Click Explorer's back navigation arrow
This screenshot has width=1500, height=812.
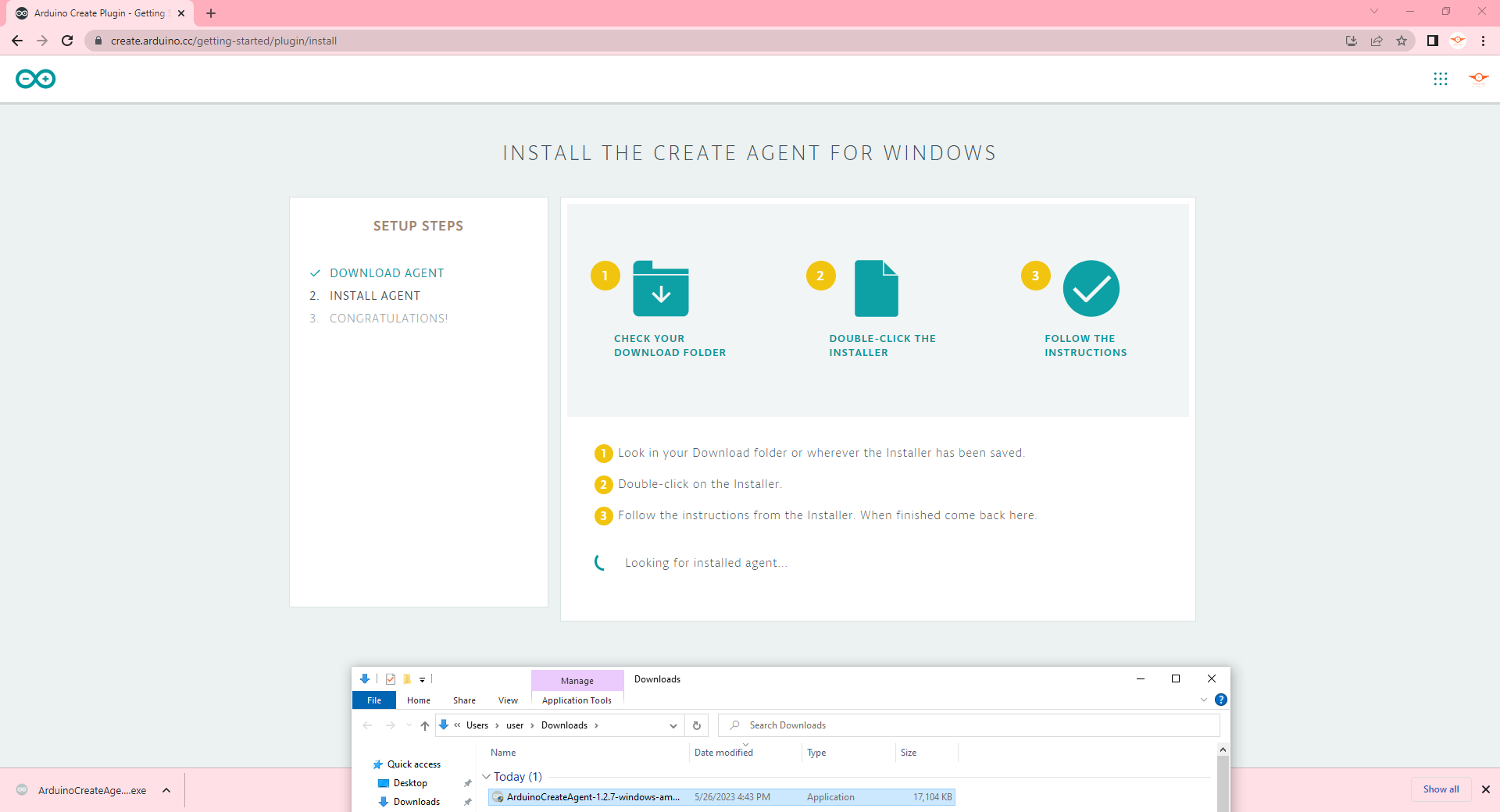367,725
